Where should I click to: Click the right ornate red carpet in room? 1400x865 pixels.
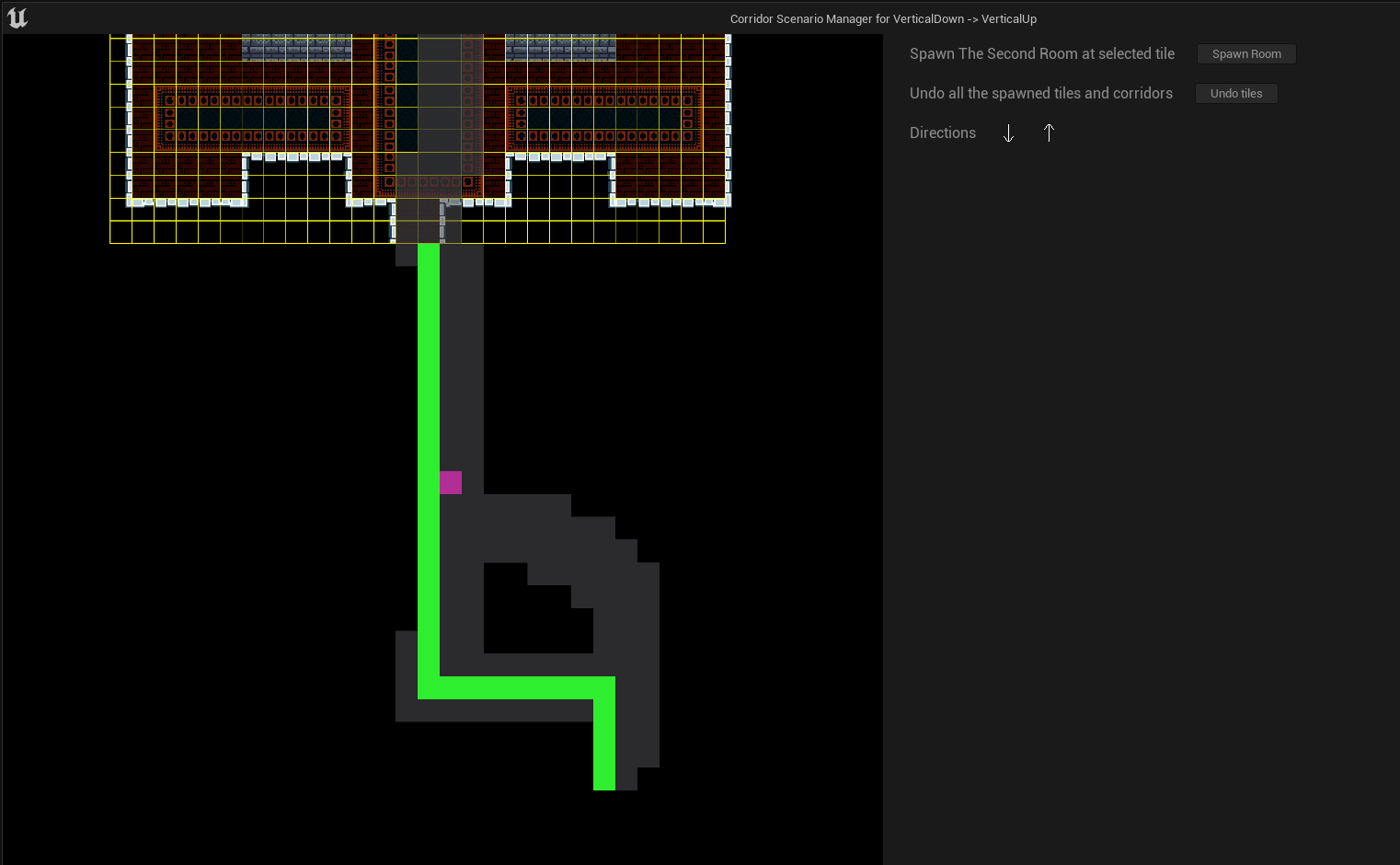[x=604, y=118]
